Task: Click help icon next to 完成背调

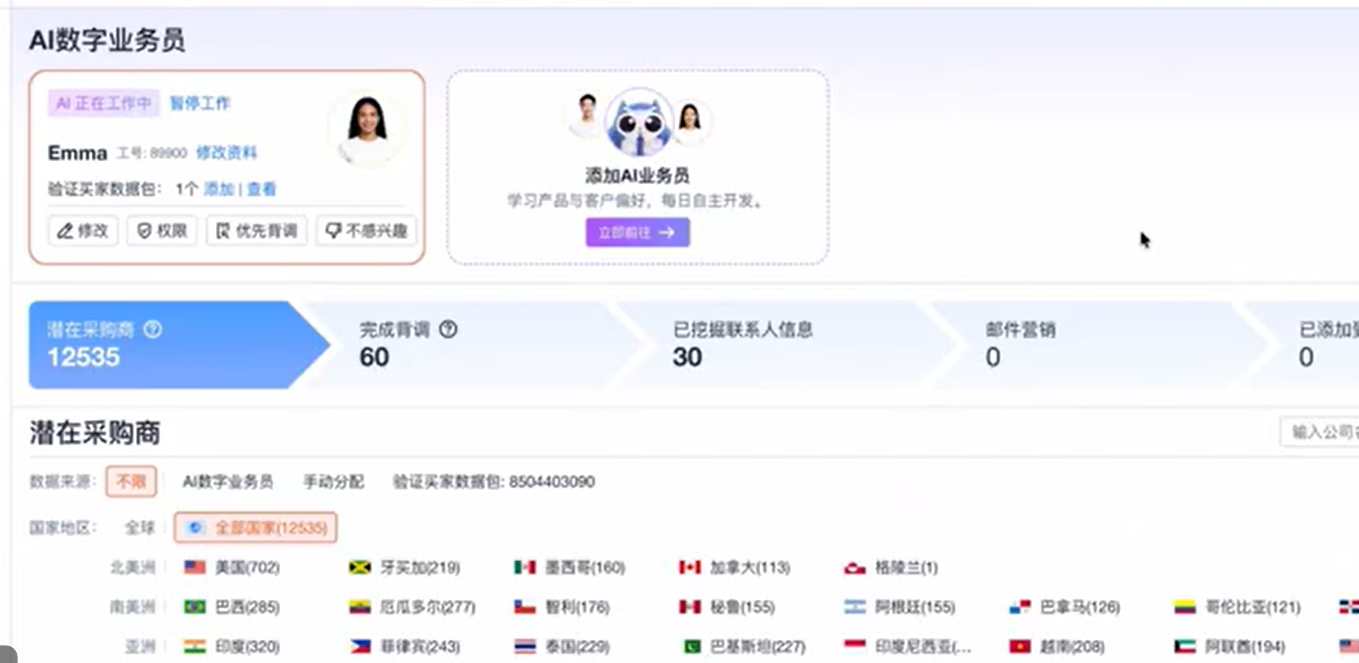Action: [448, 329]
